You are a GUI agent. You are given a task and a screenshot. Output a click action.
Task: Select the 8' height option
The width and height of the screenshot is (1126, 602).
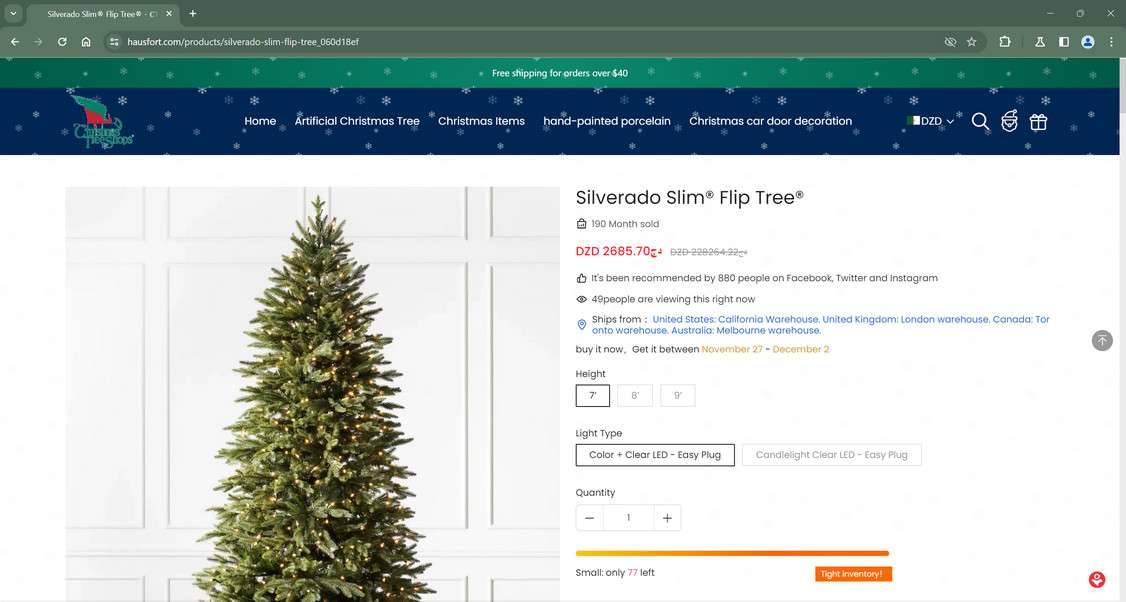pos(635,396)
